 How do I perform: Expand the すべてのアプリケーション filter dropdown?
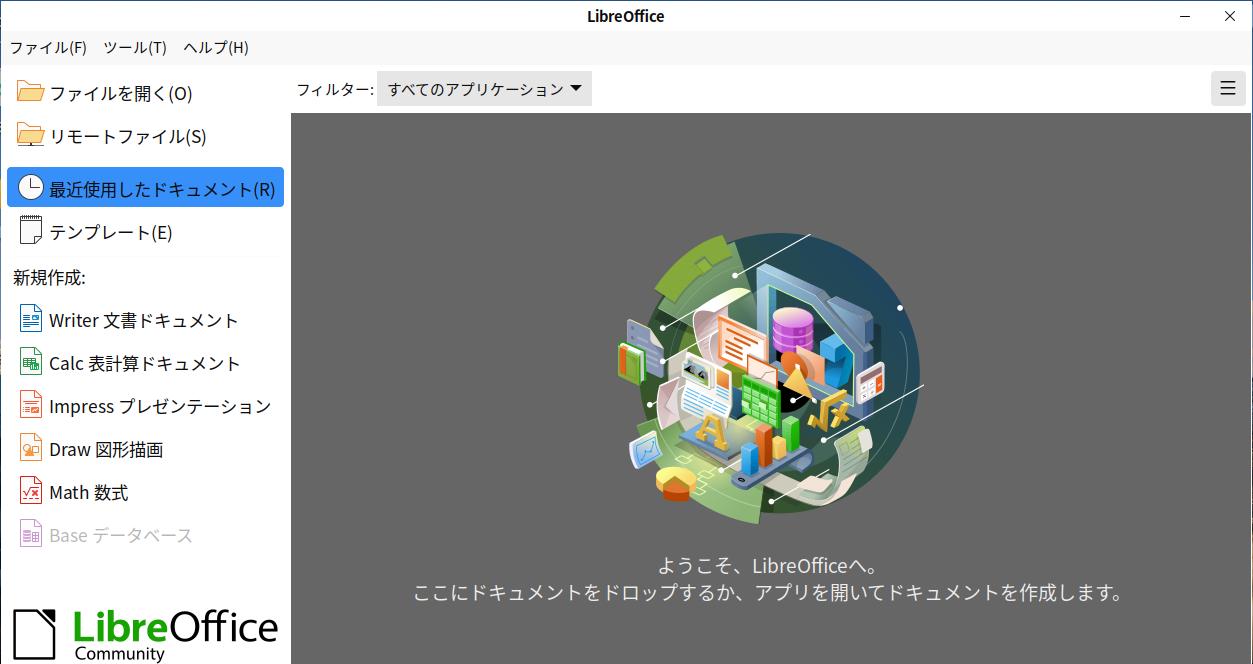484,89
